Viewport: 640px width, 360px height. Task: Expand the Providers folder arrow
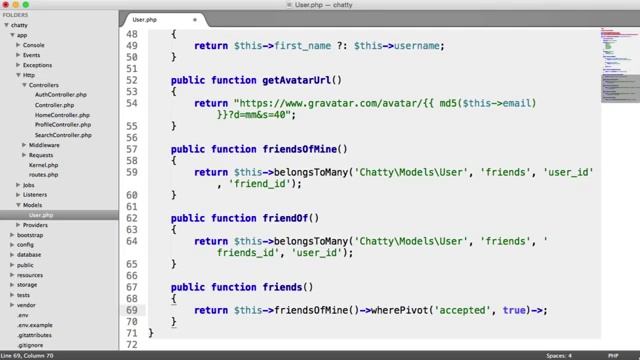[x=18, y=225]
